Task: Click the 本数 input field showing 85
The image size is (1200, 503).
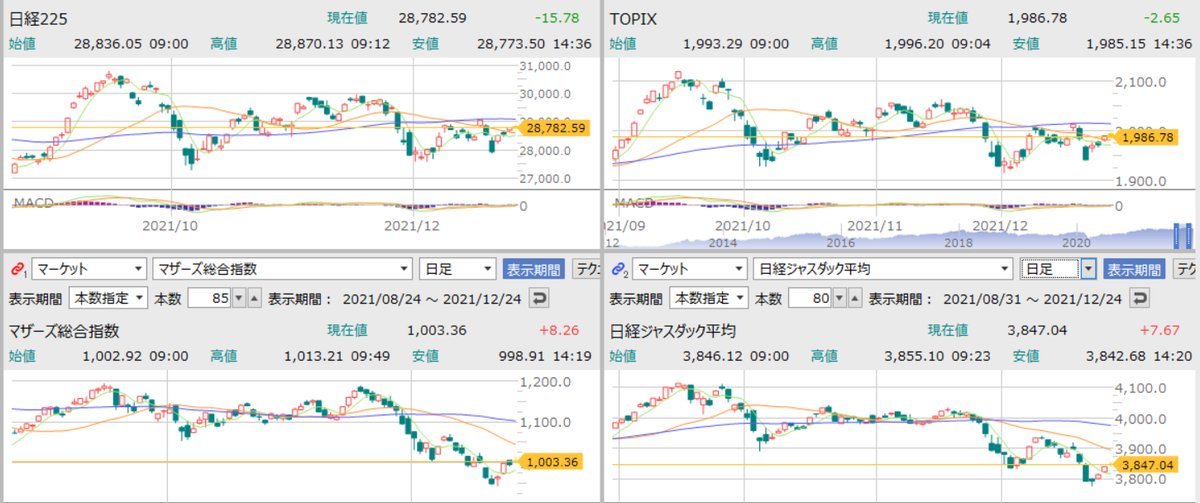Action: point(210,298)
